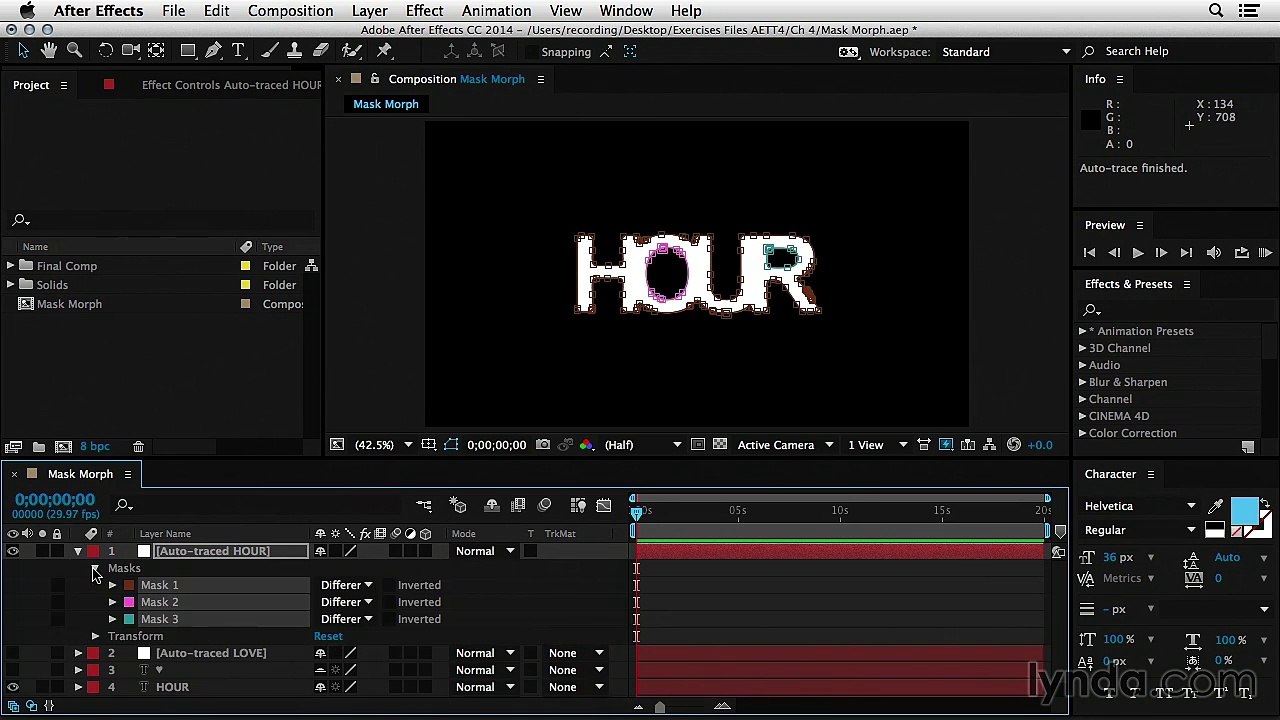Open the Workspace dropdown
Viewport: 1280px width, 720px height.
click(x=1005, y=52)
